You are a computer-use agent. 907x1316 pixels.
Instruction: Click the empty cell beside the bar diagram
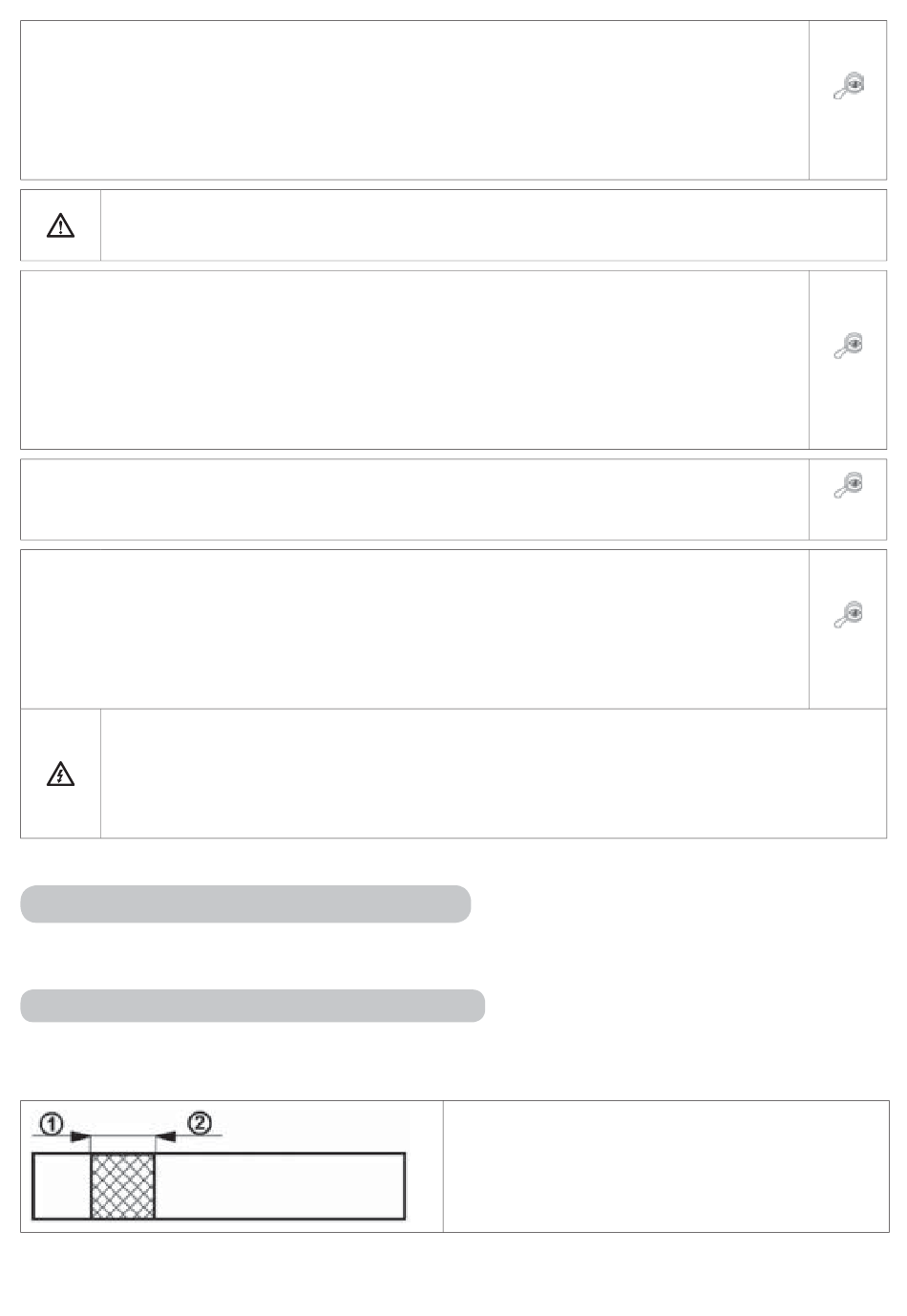coord(665,1166)
